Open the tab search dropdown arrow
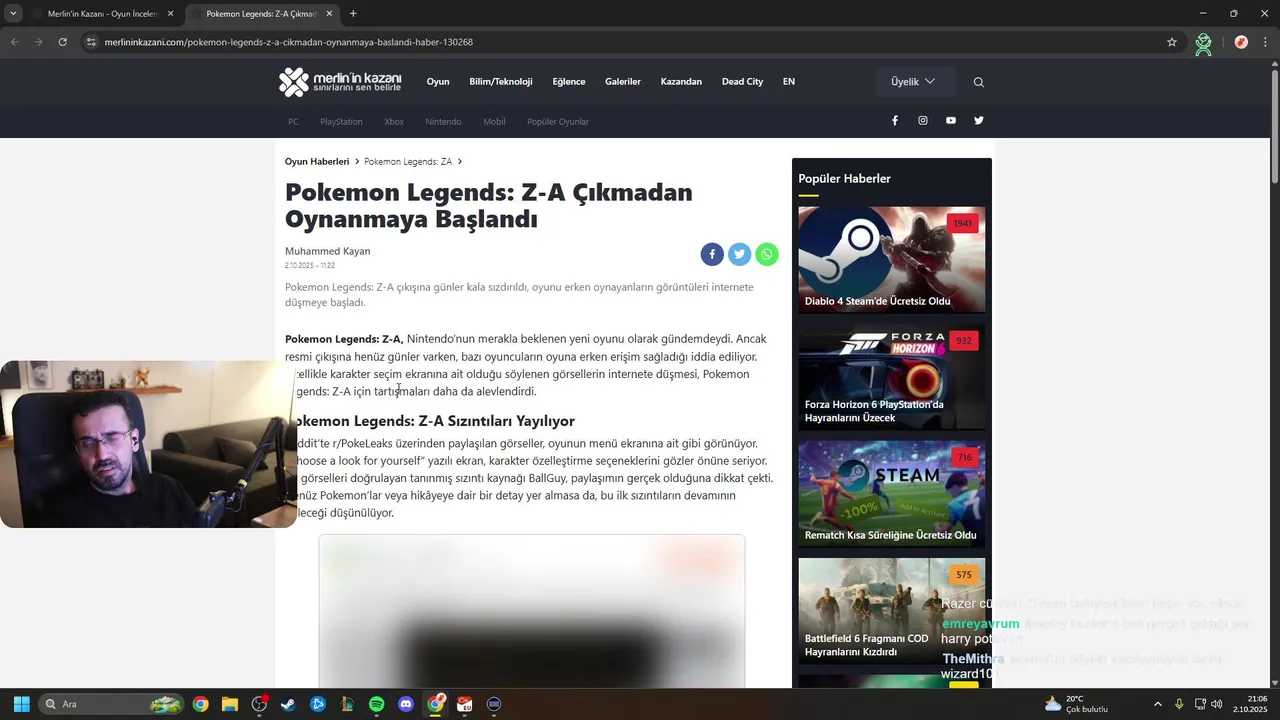Viewport: 1280px width, 720px height. click(x=13, y=14)
